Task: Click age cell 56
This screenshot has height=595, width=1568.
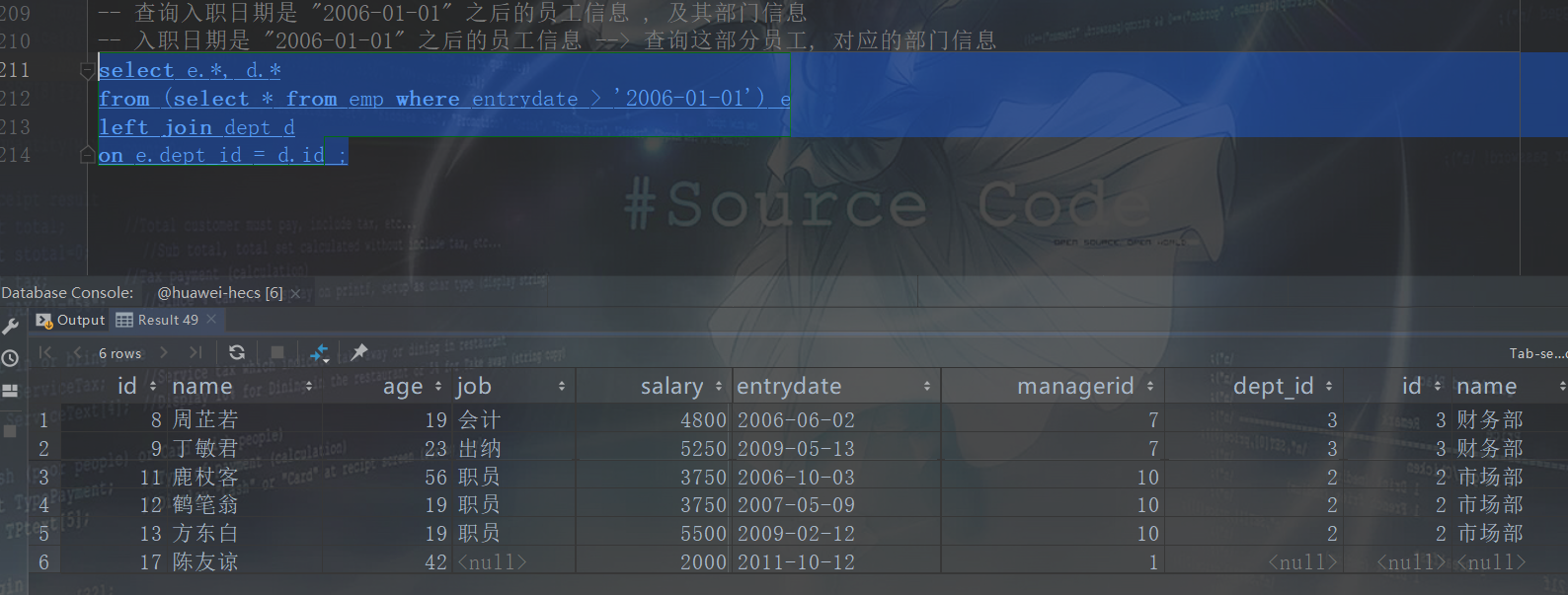Action: click(435, 478)
